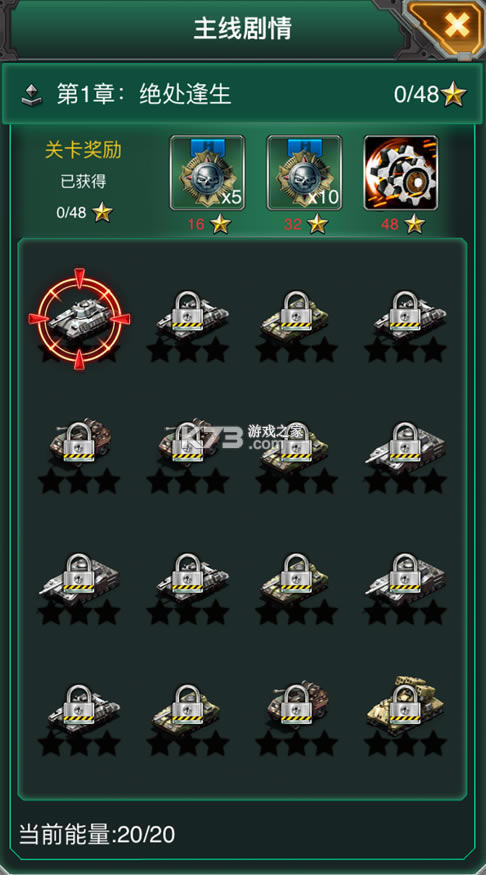The image size is (486, 875).
Task: Tap the locked stage ending the first row
Action: click(x=406, y=324)
